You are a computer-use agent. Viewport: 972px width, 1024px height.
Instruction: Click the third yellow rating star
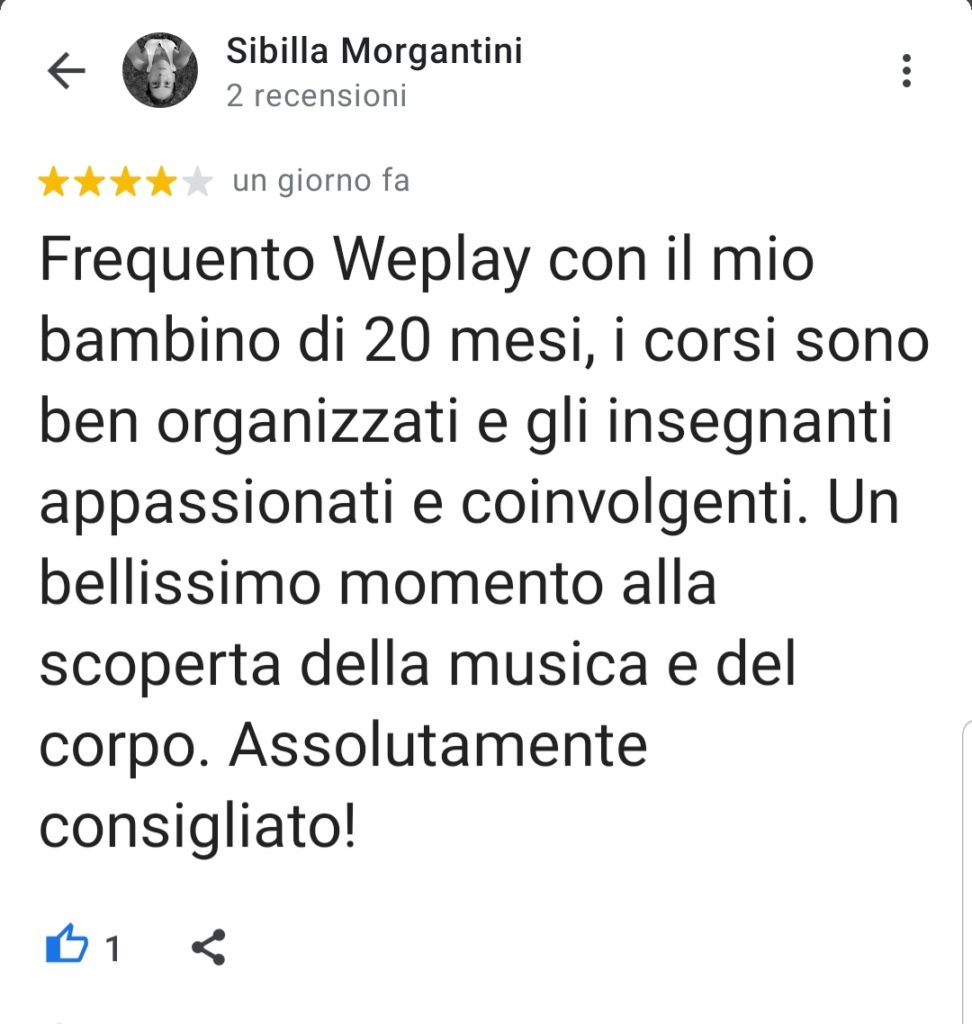[125, 182]
